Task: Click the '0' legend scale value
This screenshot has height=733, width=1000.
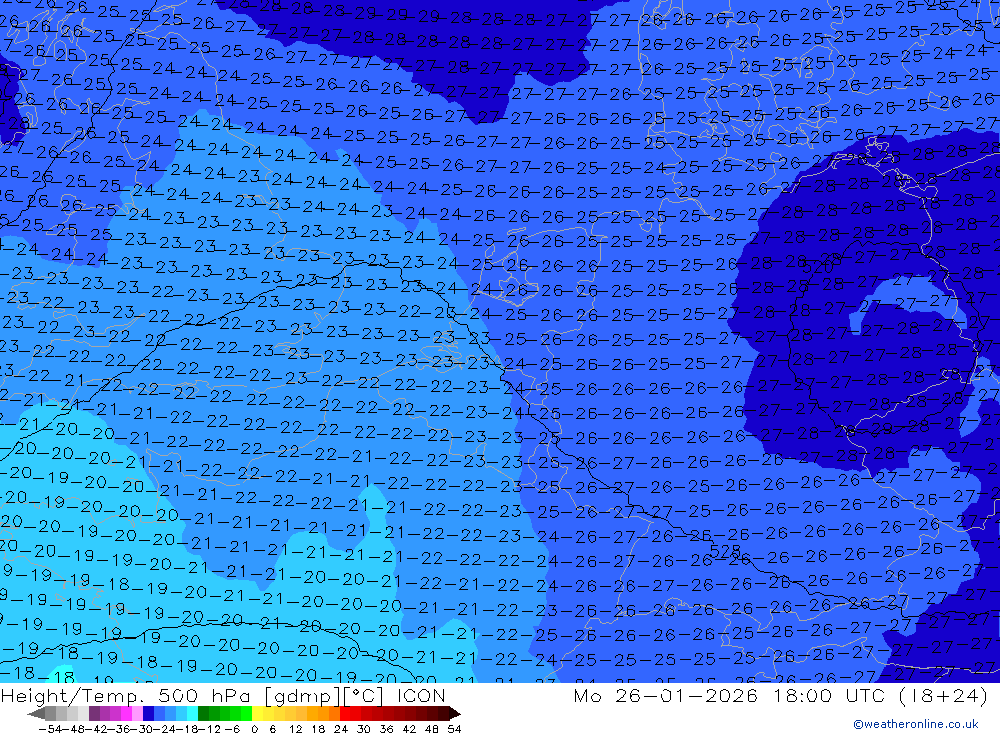Action: point(254,729)
